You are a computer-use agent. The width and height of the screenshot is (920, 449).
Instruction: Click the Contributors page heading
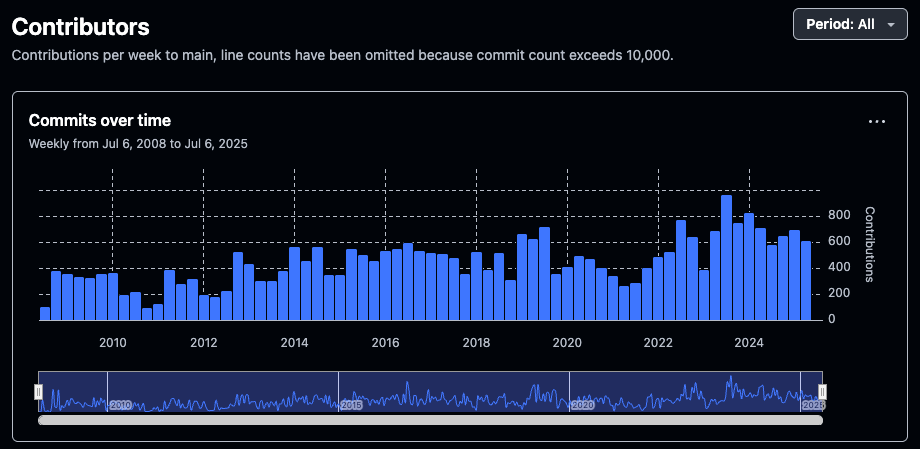pos(80,27)
